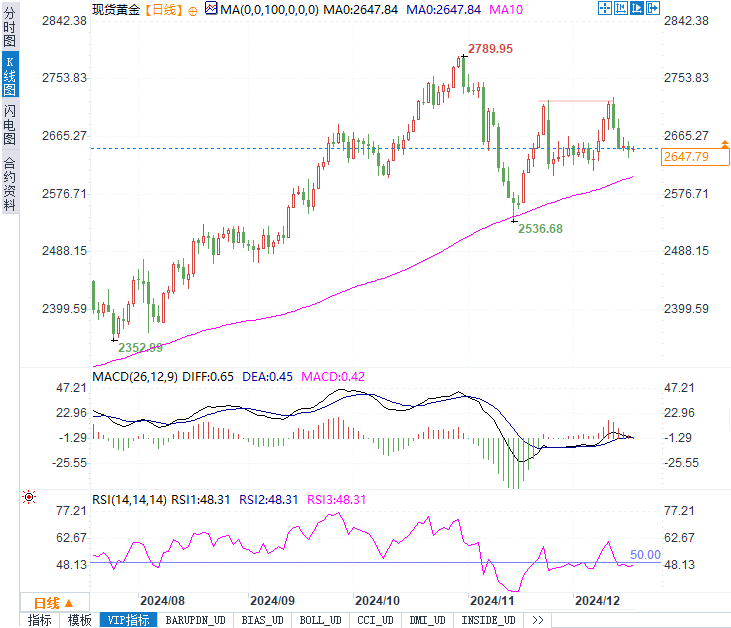
Task: Apply the BIAS_UD indicator
Action: coord(262,620)
